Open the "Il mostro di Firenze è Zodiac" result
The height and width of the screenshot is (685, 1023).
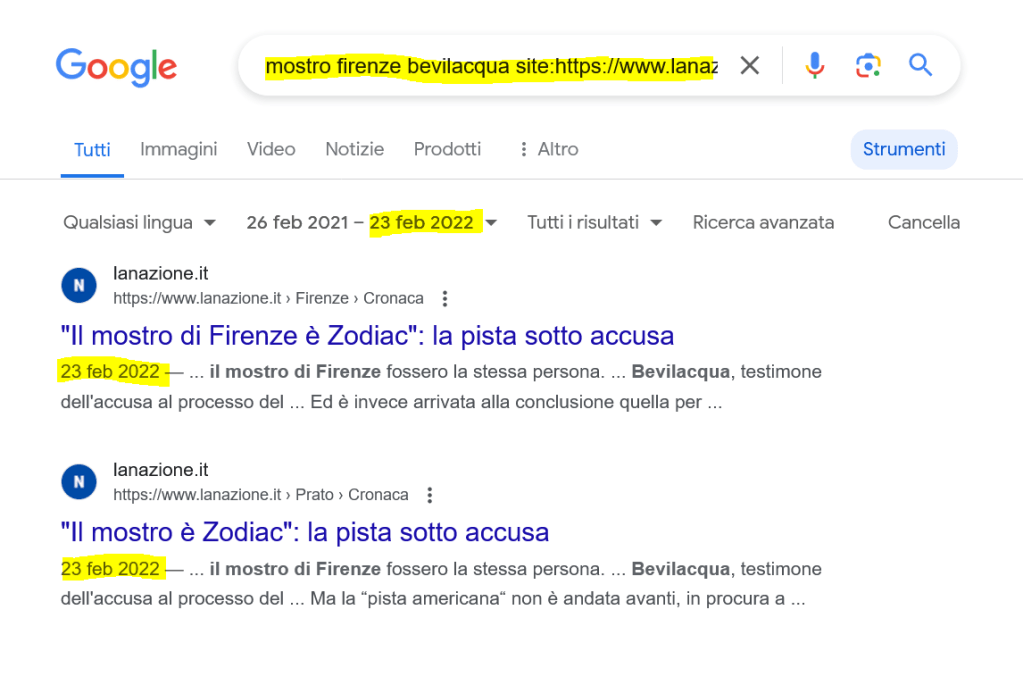click(x=367, y=335)
